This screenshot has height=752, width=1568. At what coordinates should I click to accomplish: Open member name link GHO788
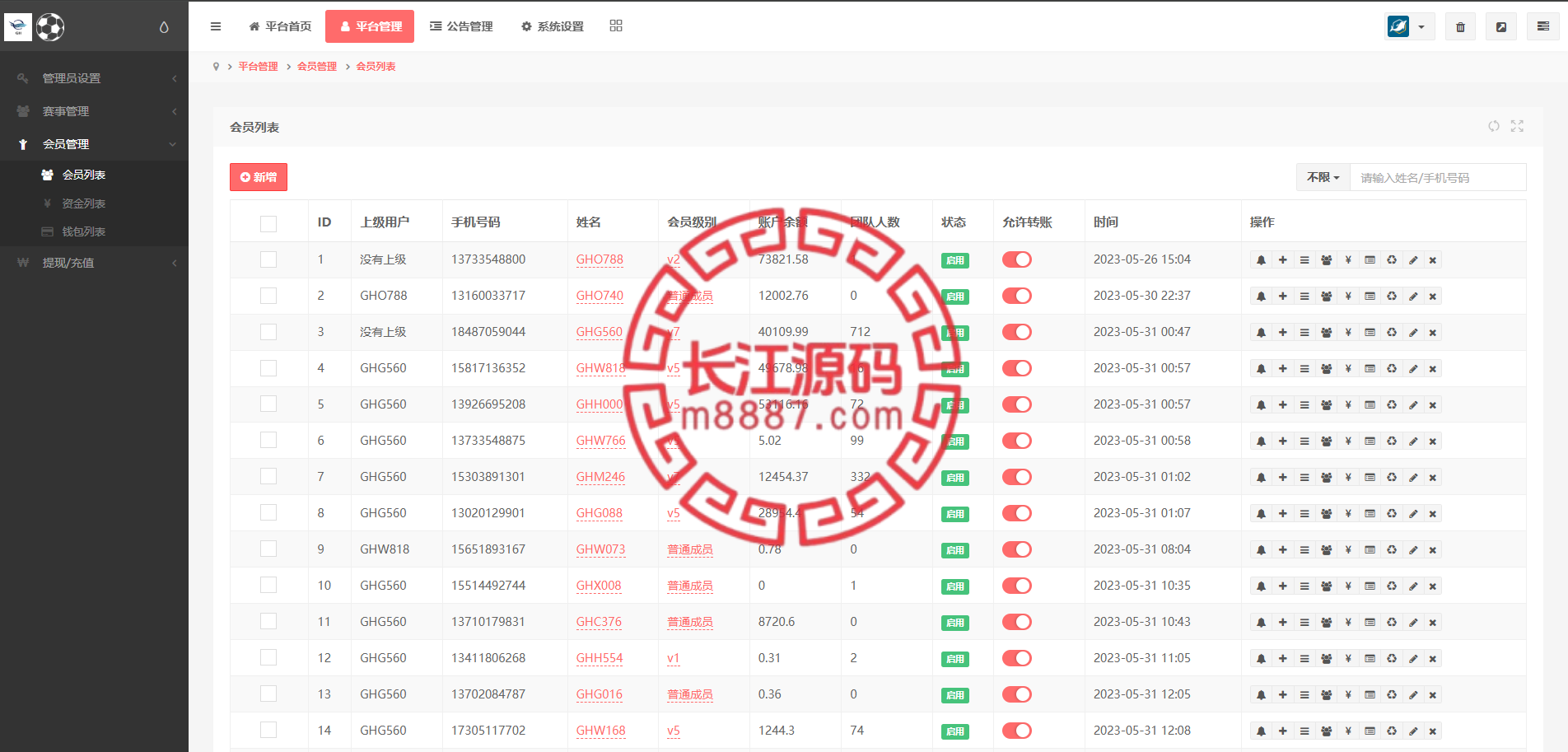[600, 259]
